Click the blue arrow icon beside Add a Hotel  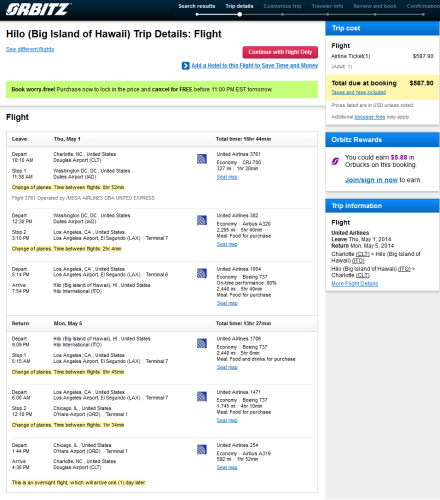coord(186,66)
